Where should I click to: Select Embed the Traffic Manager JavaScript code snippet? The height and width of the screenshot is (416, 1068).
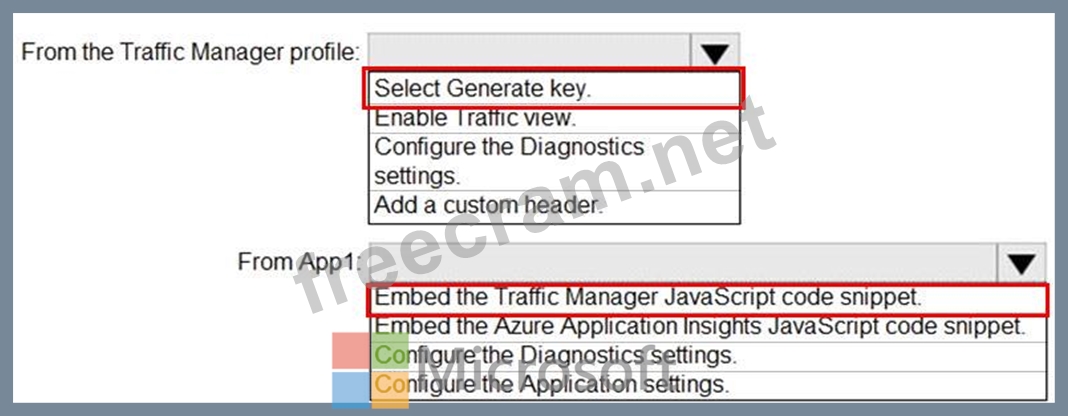[x=708, y=300]
